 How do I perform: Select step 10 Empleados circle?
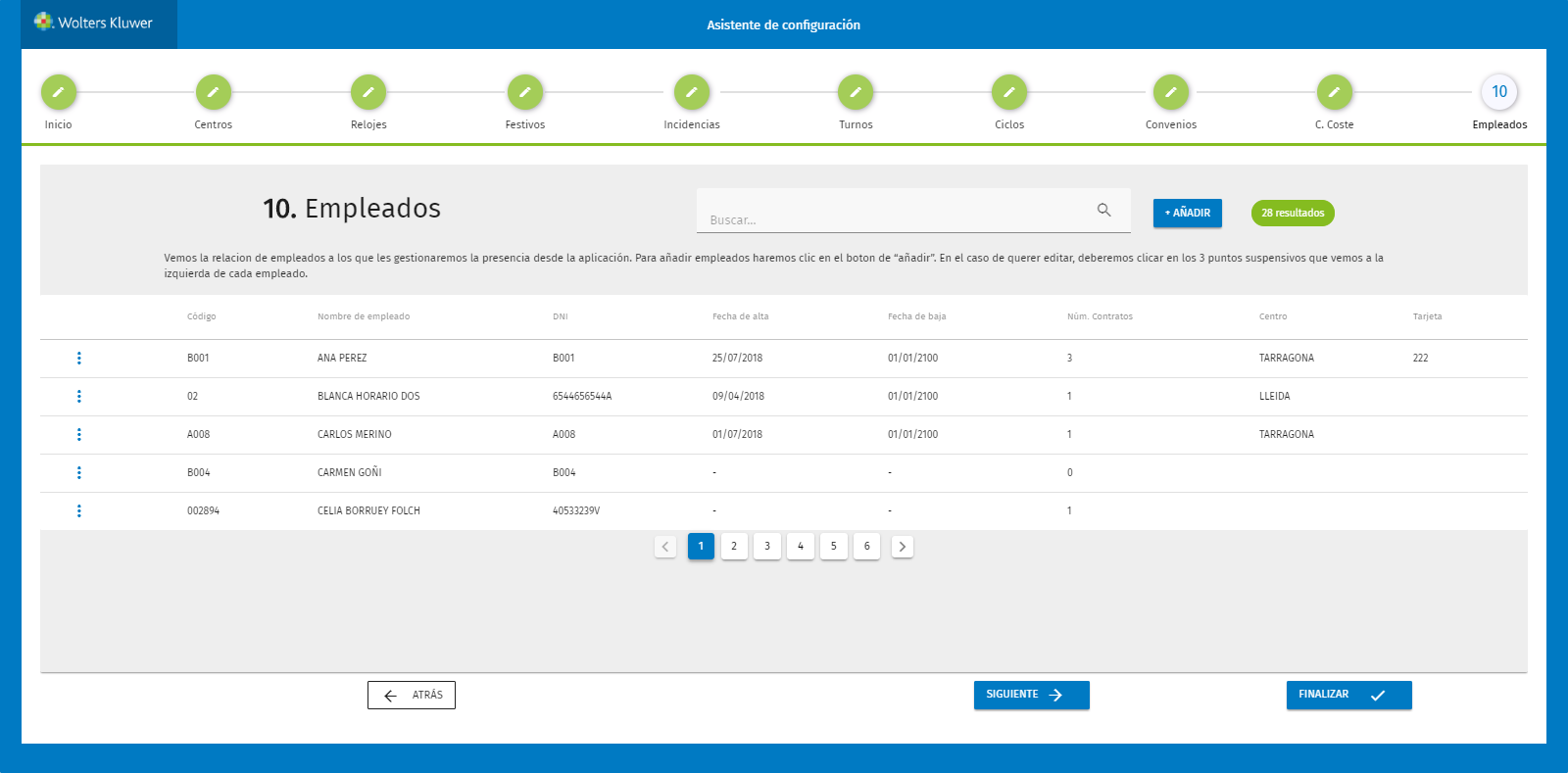click(1499, 92)
